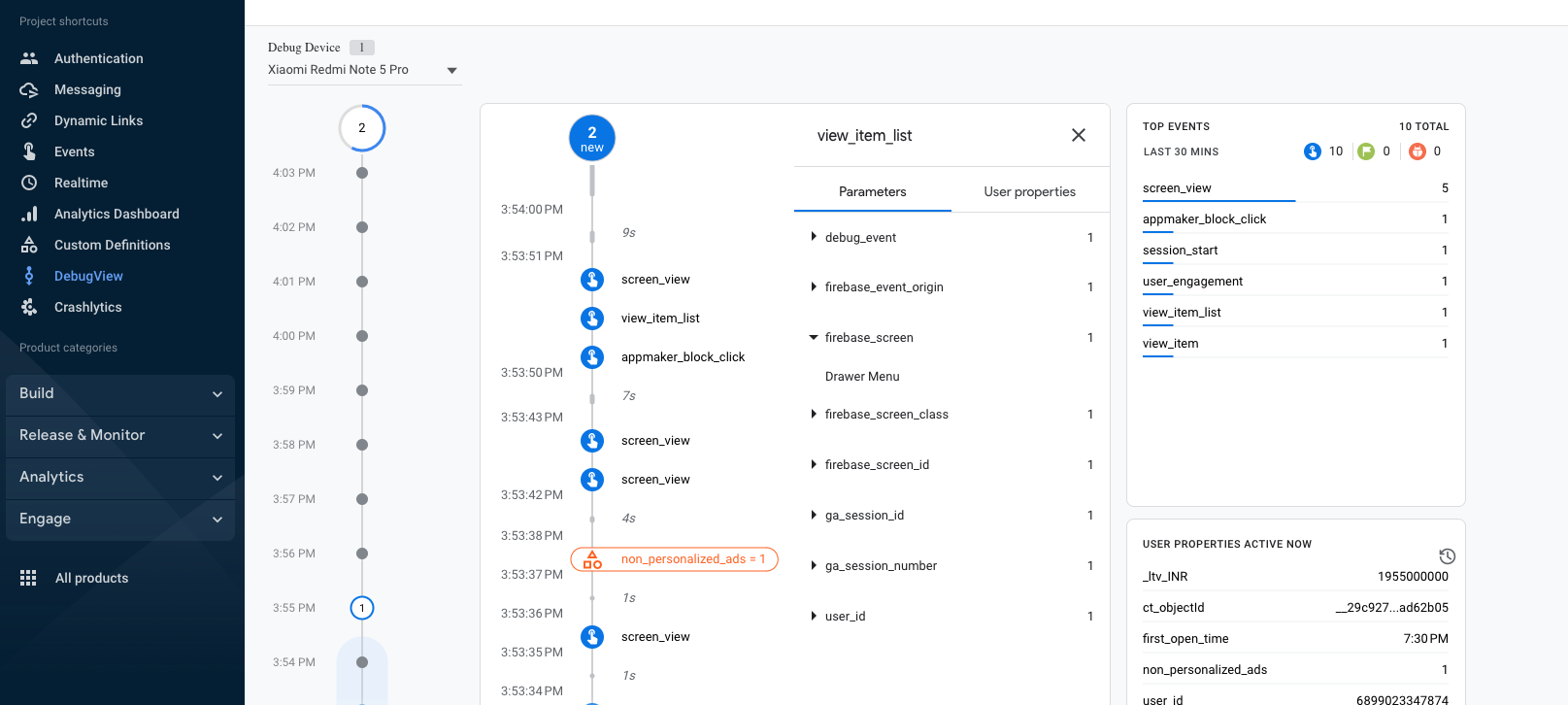Click the Custom Definitions shapes icon
Screen dimensions: 1568x705
point(29,245)
